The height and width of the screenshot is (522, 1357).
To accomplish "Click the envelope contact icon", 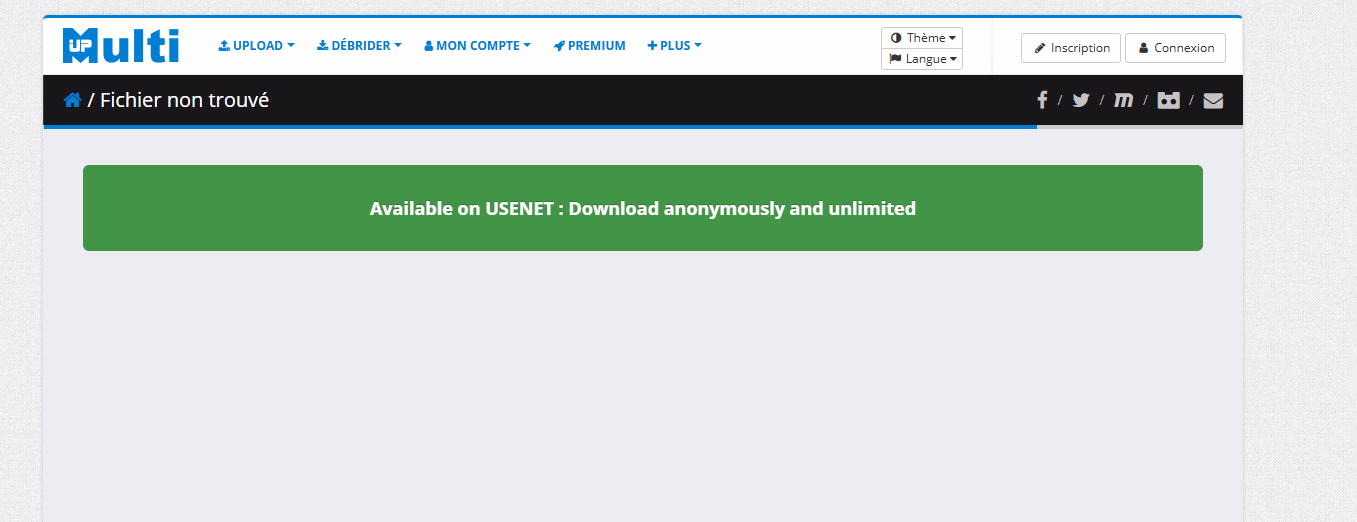I will 1213,100.
